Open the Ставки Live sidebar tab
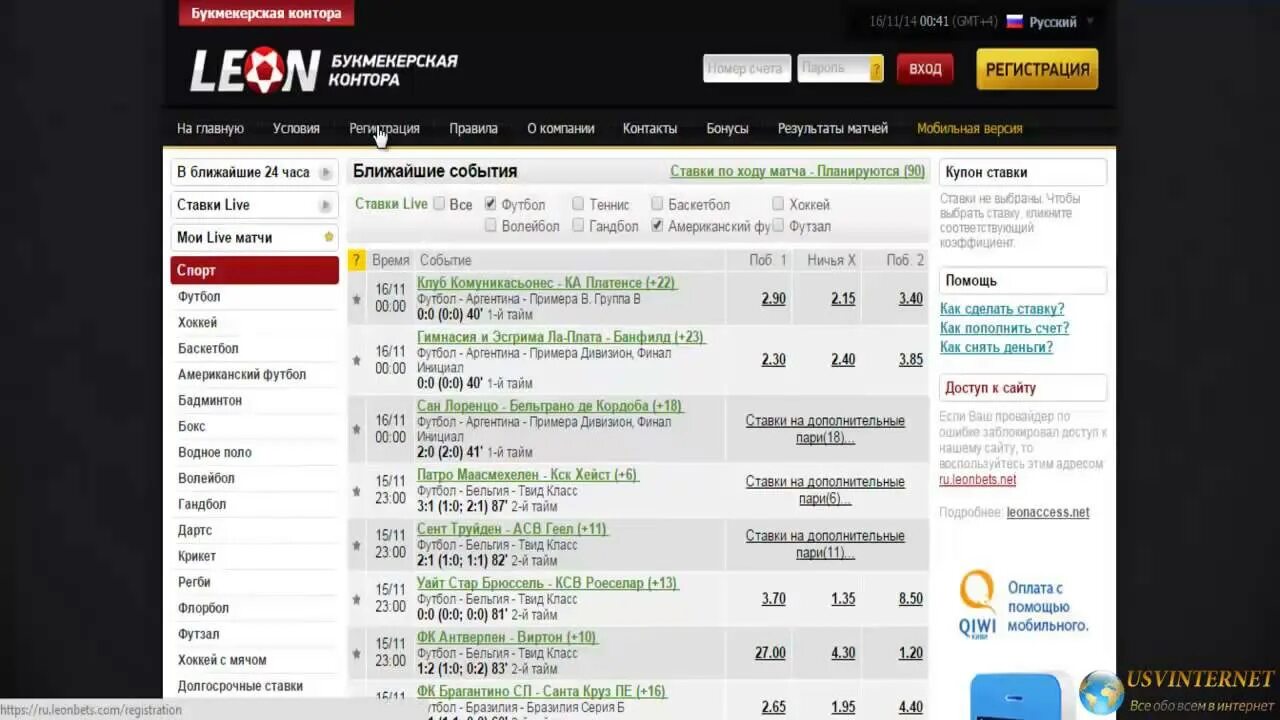 (x=254, y=205)
